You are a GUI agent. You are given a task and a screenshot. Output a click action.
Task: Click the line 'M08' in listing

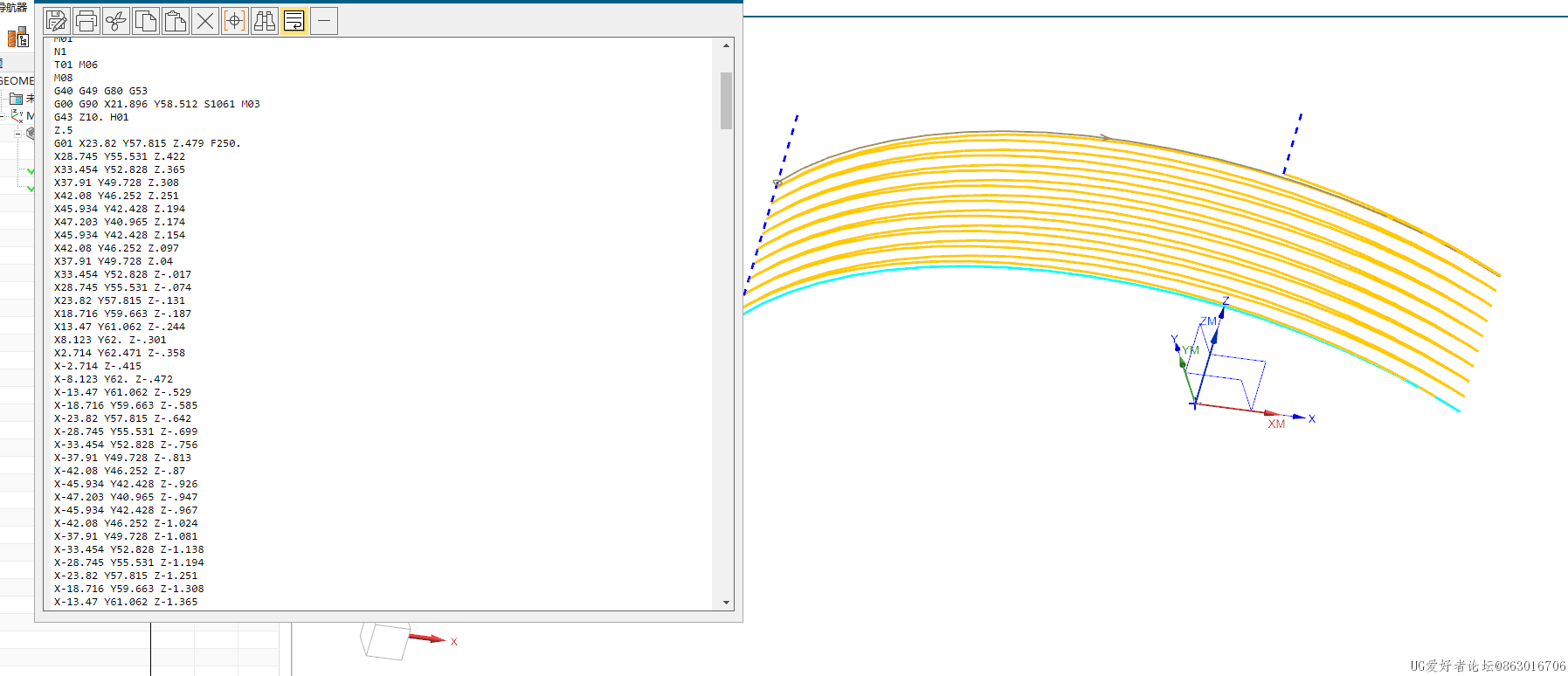[x=64, y=78]
